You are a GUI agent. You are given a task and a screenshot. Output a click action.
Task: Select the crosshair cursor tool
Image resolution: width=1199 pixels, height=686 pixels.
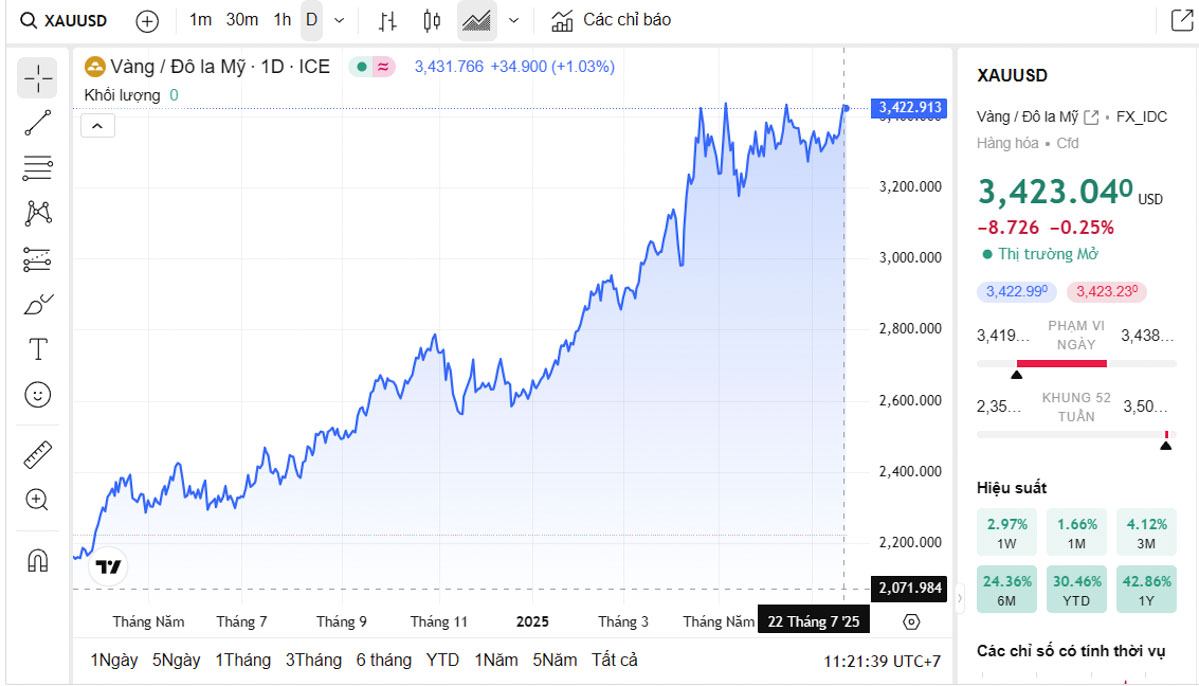point(37,78)
